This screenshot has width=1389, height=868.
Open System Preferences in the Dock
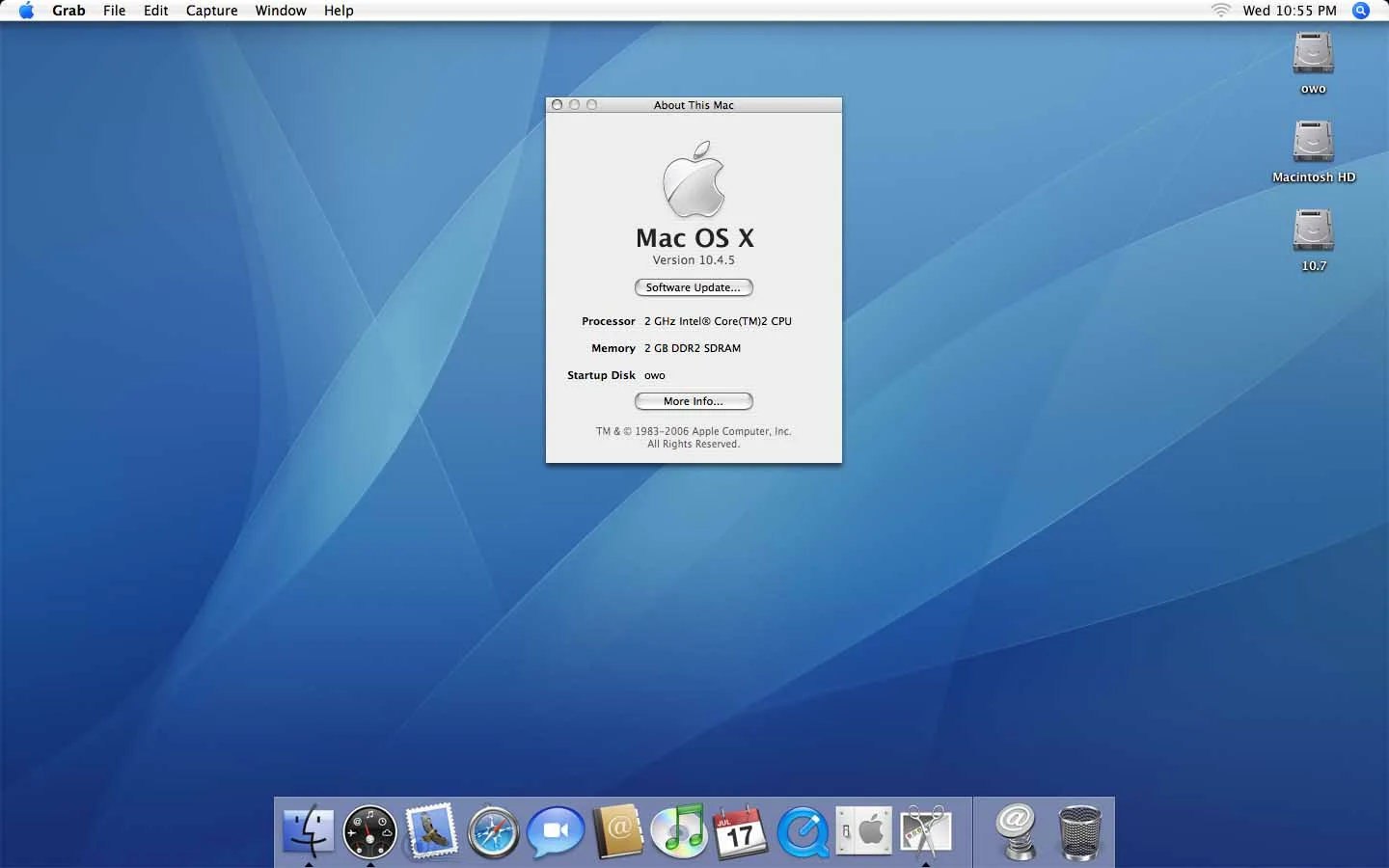pyautogui.click(x=863, y=830)
